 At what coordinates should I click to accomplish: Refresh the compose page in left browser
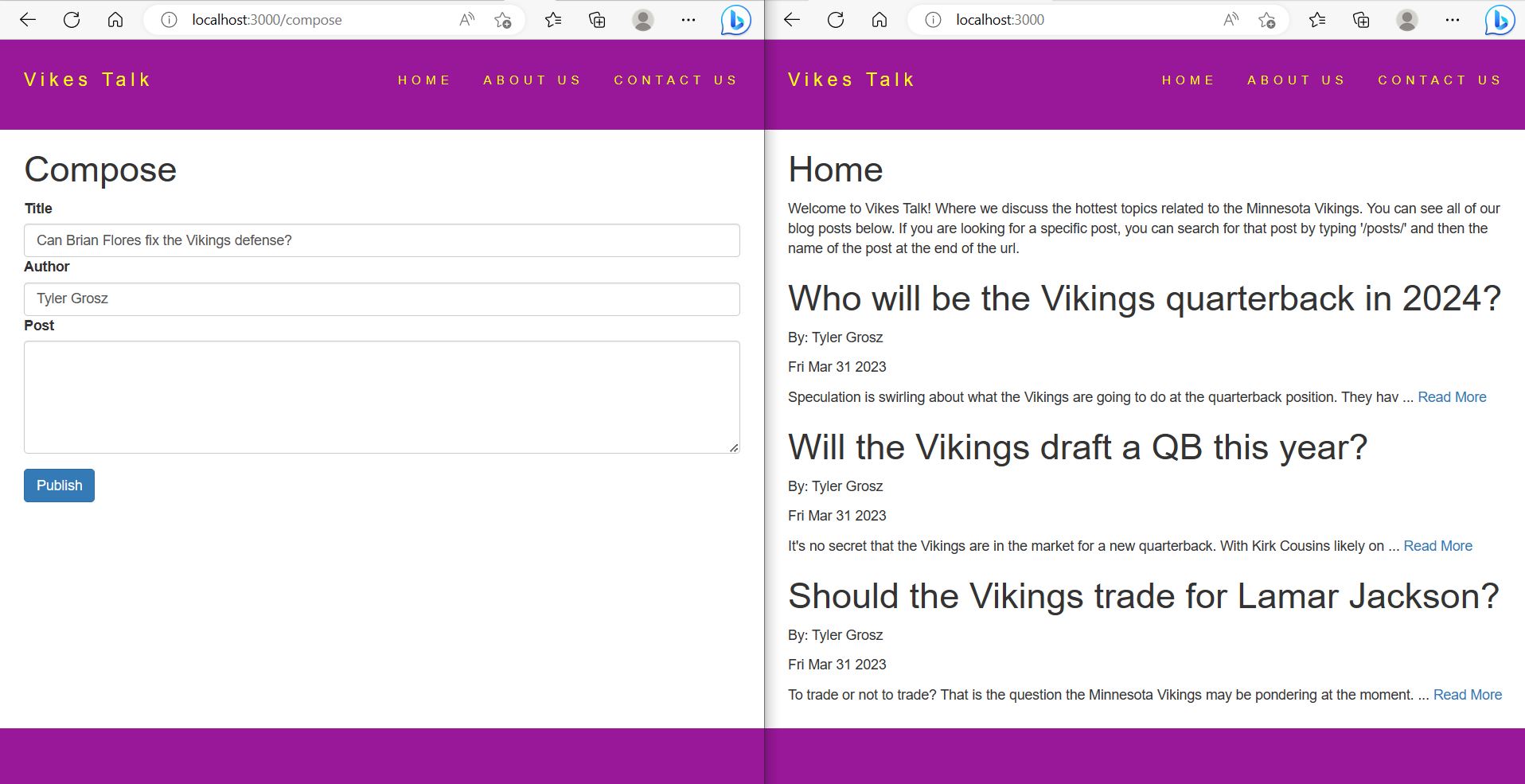72,20
